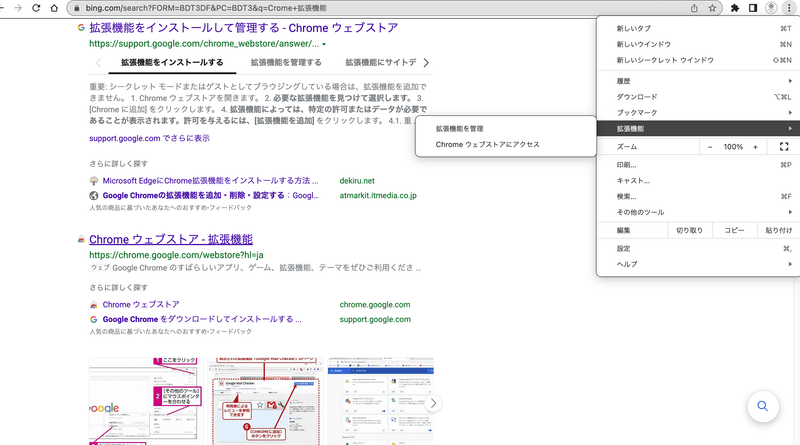Click https://chrome.google.com/webstore?hl=ja URL
800x445 pixels.
click(177, 255)
